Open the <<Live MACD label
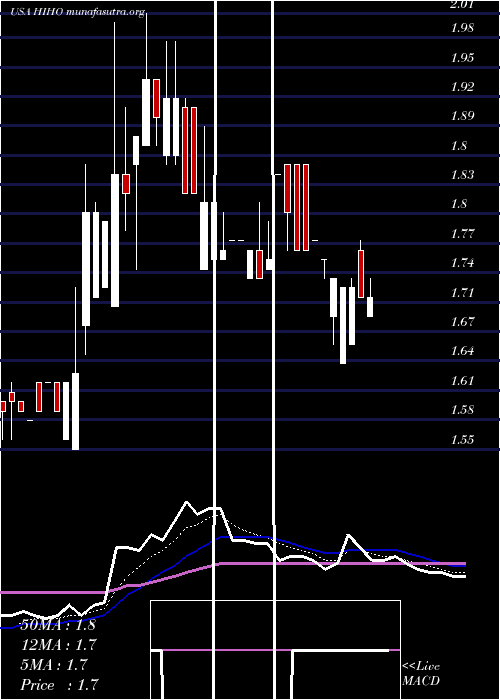 click(x=421, y=674)
